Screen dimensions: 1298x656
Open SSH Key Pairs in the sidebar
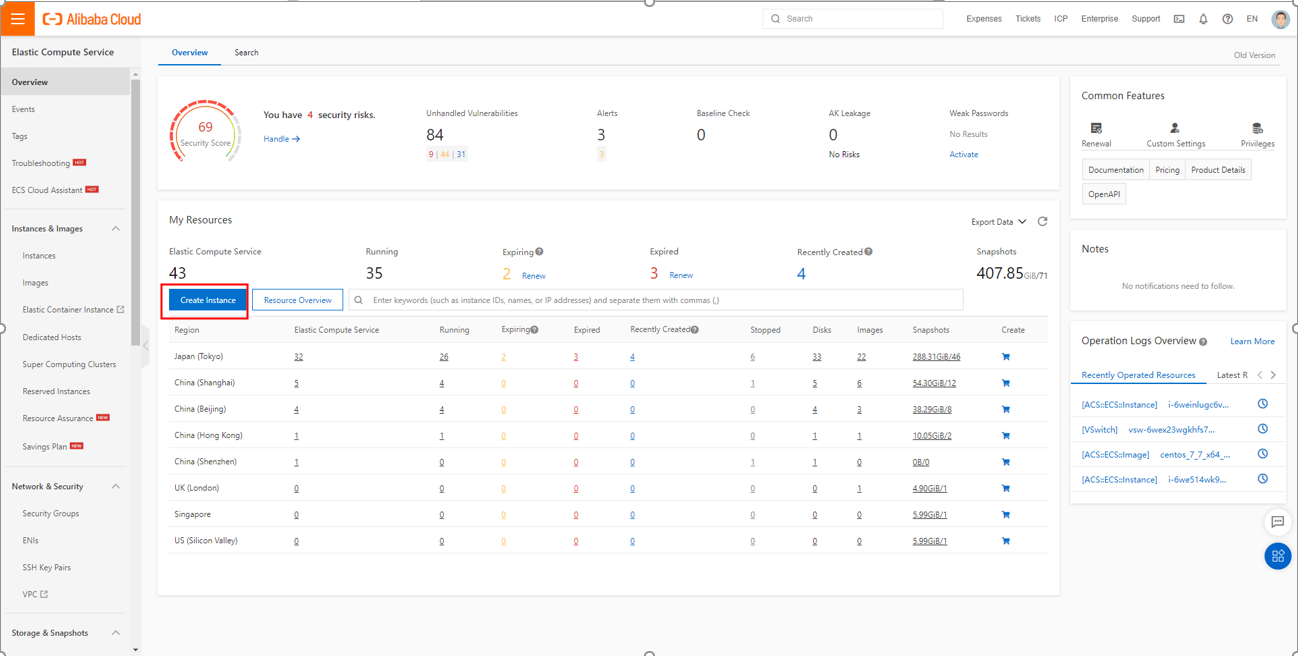(x=47, y=568)
